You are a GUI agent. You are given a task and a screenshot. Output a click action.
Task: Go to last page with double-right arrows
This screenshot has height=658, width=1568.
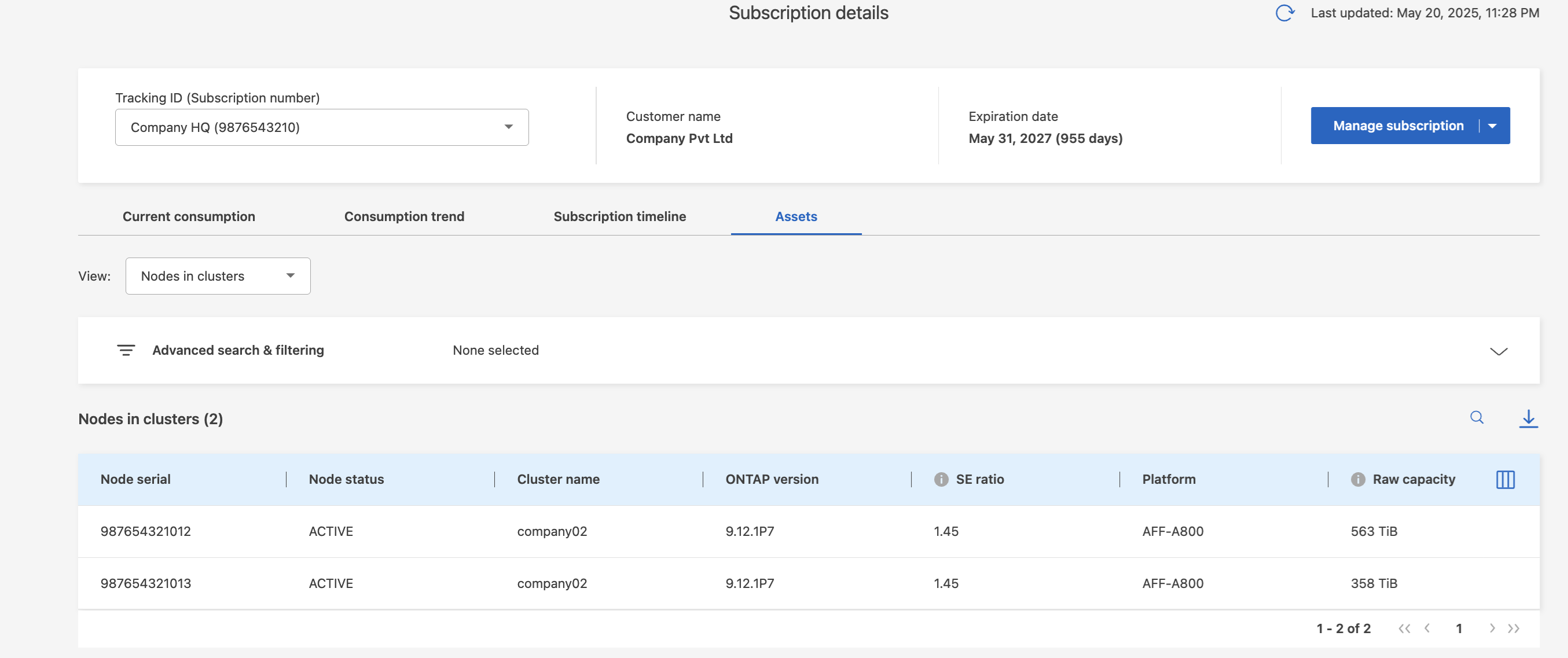pyautogui.click(x=1514, y=628)
